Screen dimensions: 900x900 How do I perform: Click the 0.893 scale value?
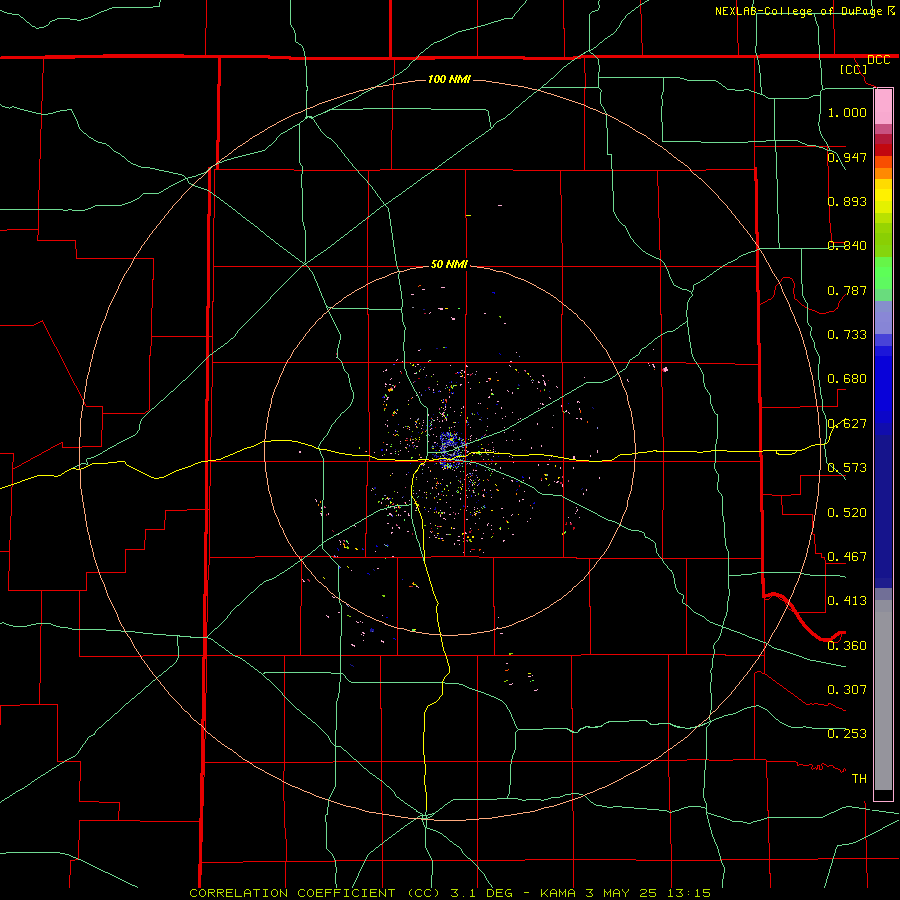pyautogui.click(x=847, y=201)
